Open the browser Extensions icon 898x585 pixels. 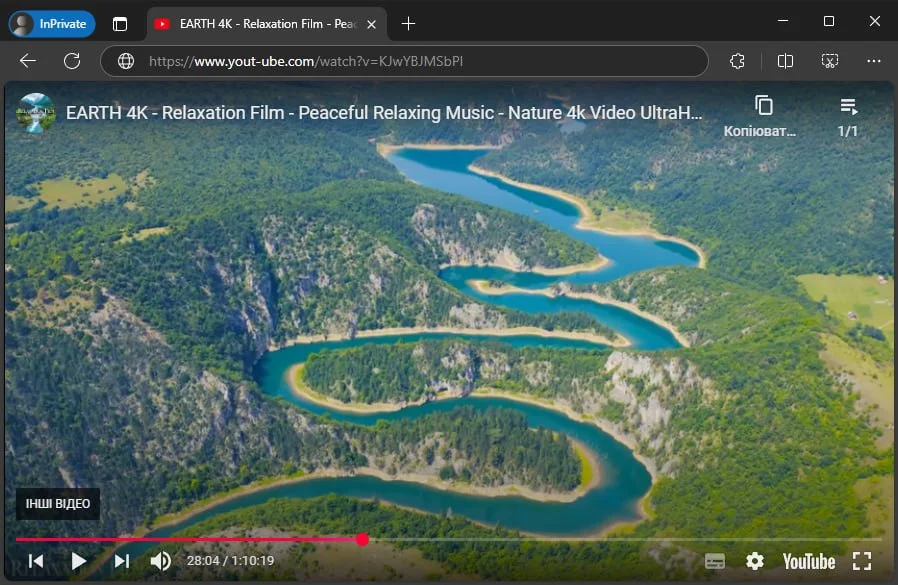point(738,61)
